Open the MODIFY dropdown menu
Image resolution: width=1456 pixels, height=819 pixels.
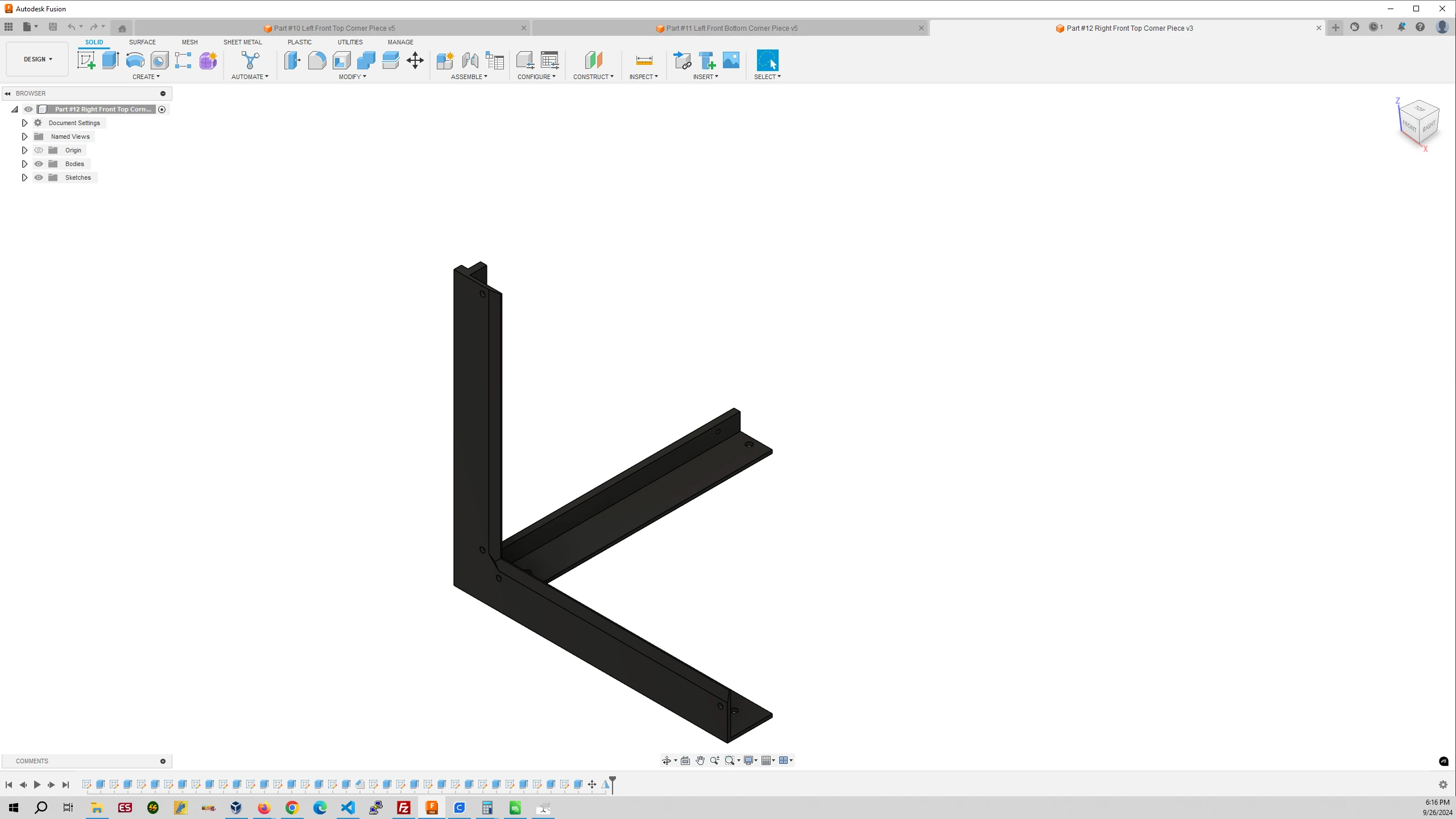(x=353, y=77)
